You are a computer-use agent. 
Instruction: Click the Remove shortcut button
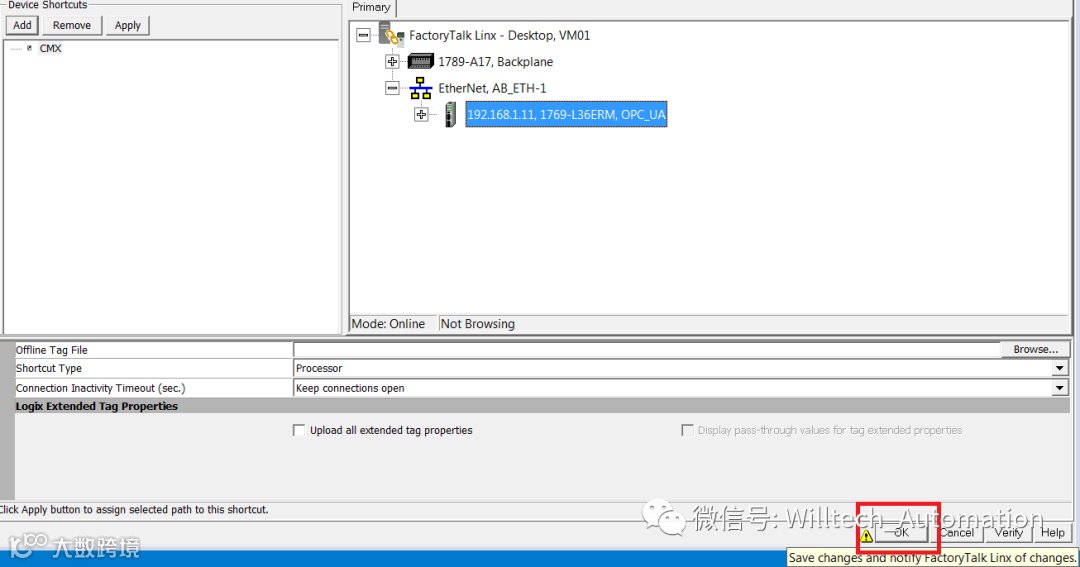click(72, 25)
